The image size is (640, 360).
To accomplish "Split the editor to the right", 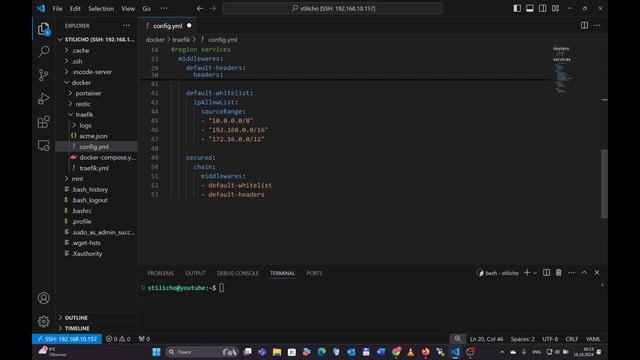I will tap(584, 25).
